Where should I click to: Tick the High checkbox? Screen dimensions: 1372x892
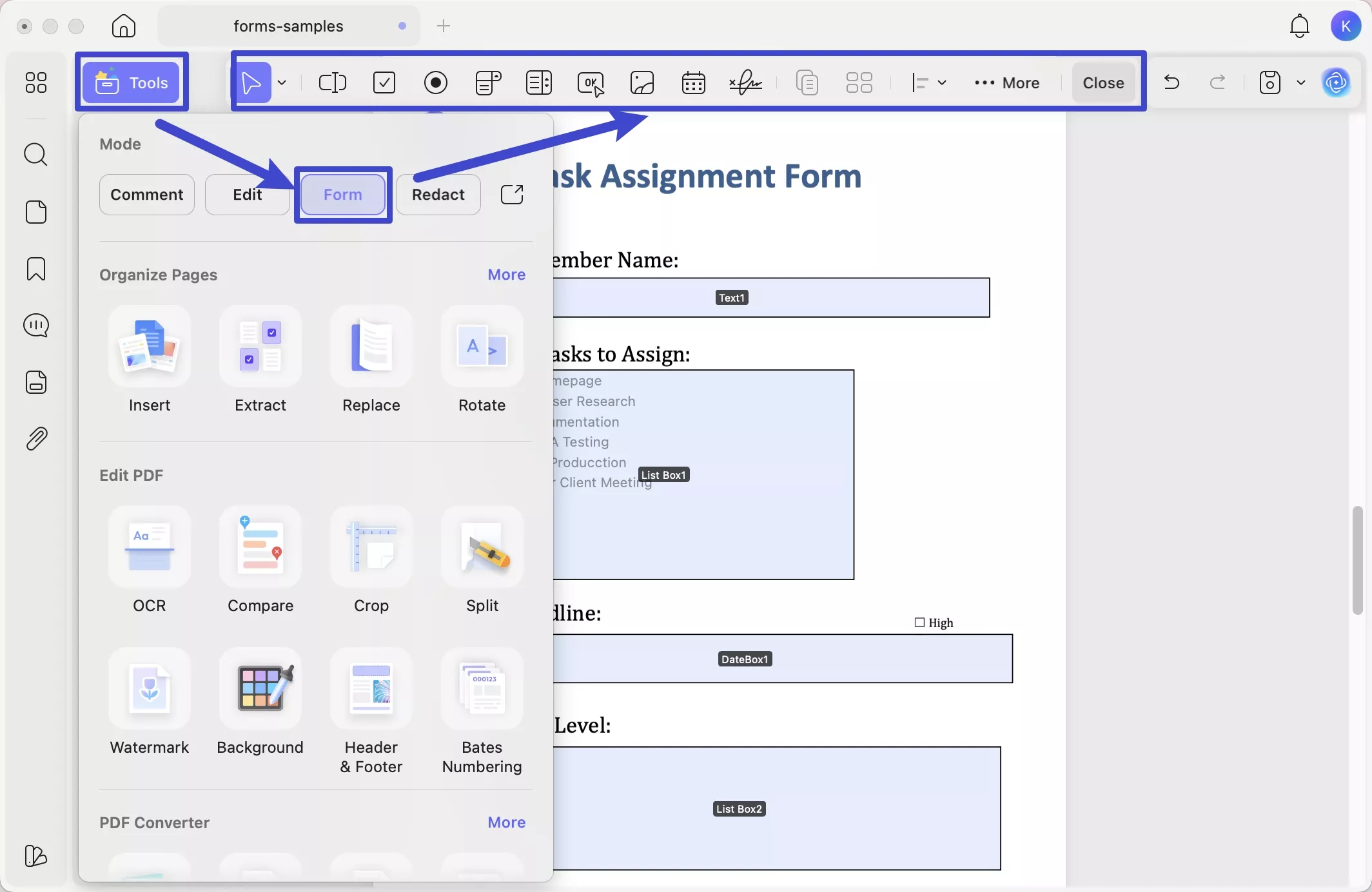point(920,623)
